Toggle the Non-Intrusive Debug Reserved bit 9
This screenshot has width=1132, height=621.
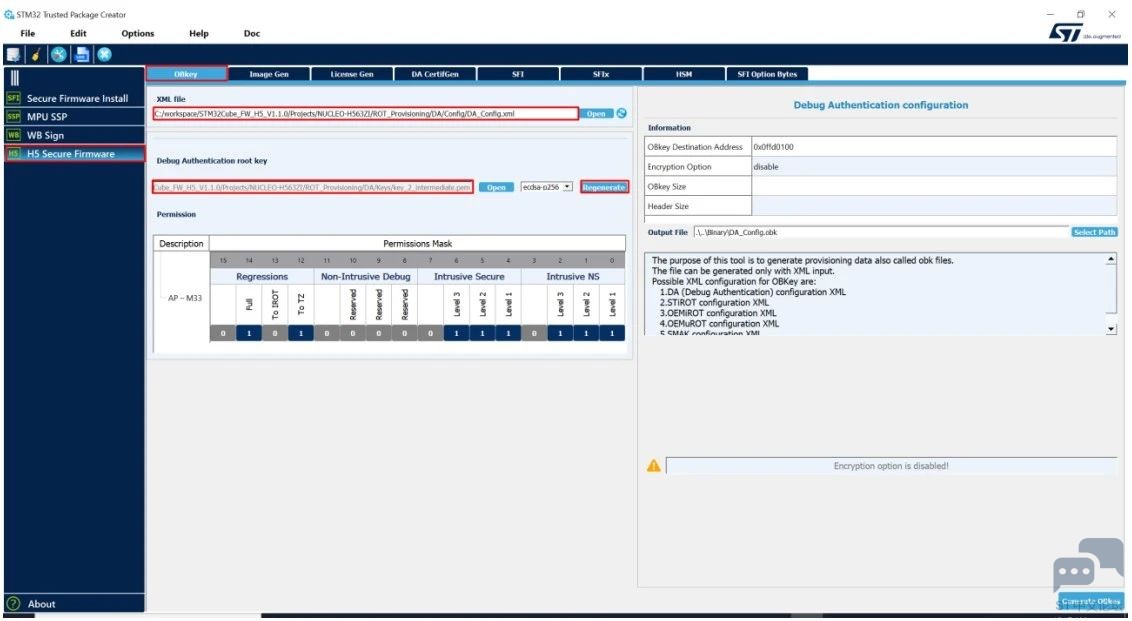click(x=379, y=334)
